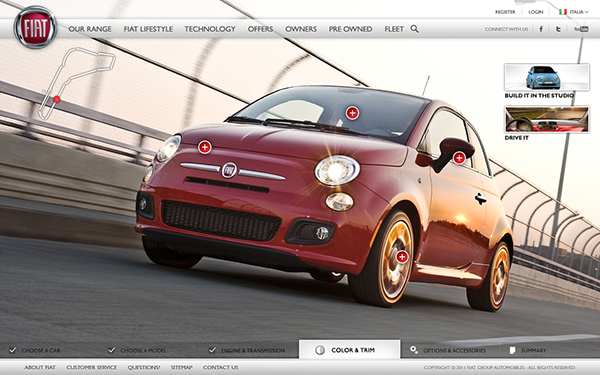The height and width of the screenshot is (375, 600).
Task: Open the Technology menu
Action: point(210,29)
